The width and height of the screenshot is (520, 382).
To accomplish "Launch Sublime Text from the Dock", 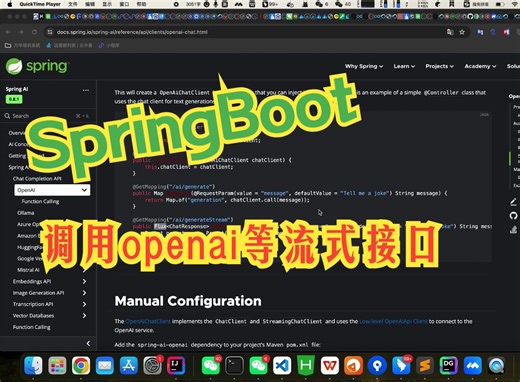I will (425, 366).
